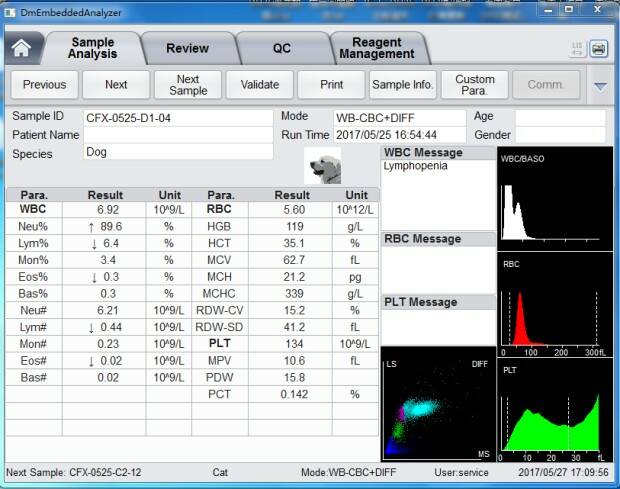
Task: Open Sample Info. dialog
Action: (403, 85)
